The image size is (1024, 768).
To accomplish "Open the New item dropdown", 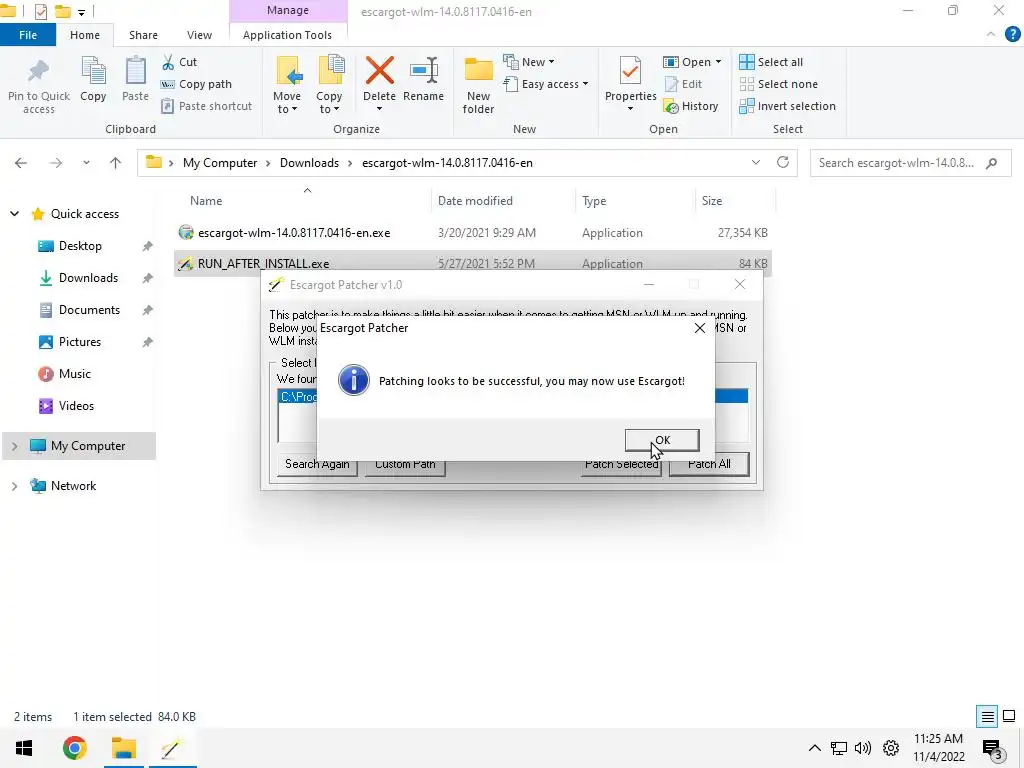I will click(529, 62).
